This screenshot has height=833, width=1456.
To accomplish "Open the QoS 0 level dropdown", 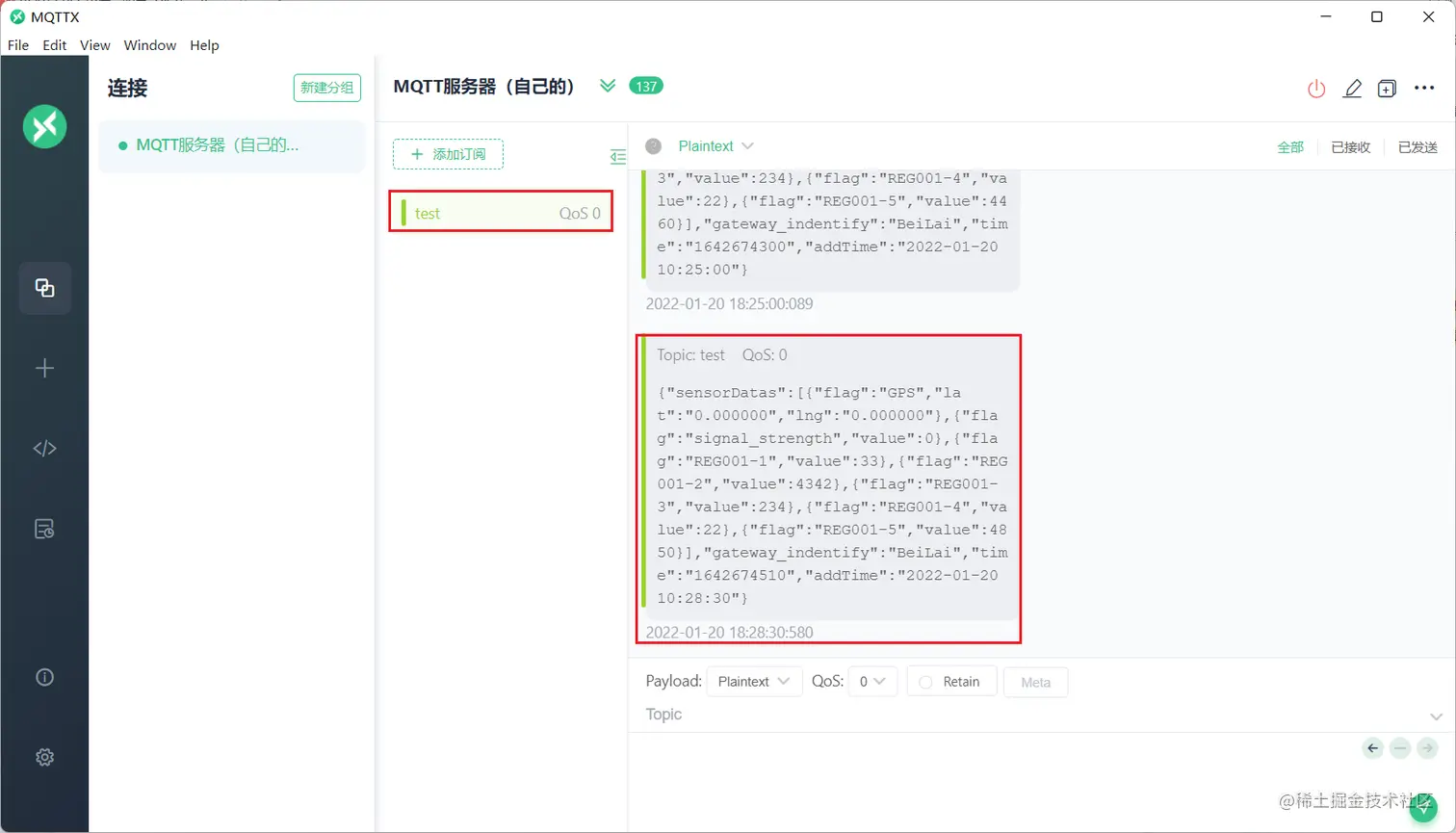I will click(x=872, y=682).
